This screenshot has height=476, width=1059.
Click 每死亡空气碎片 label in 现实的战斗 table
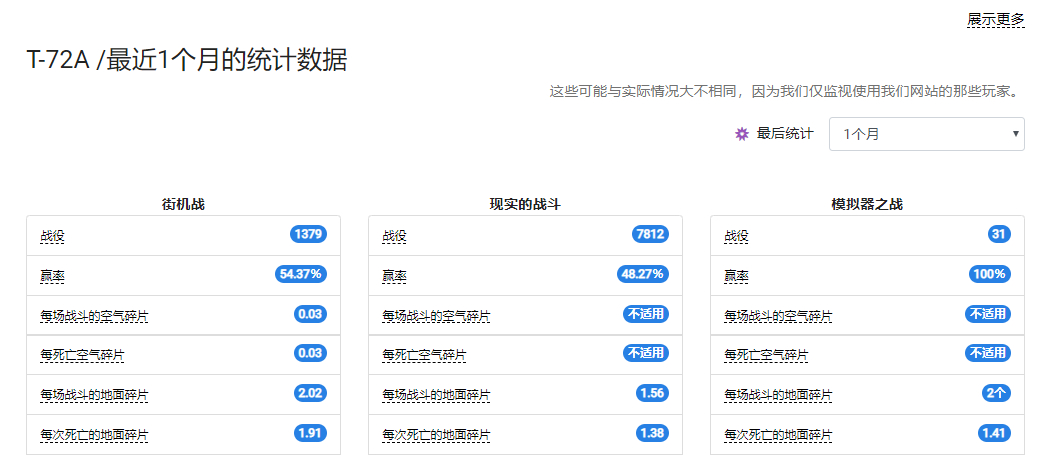[x=424, y=355]
